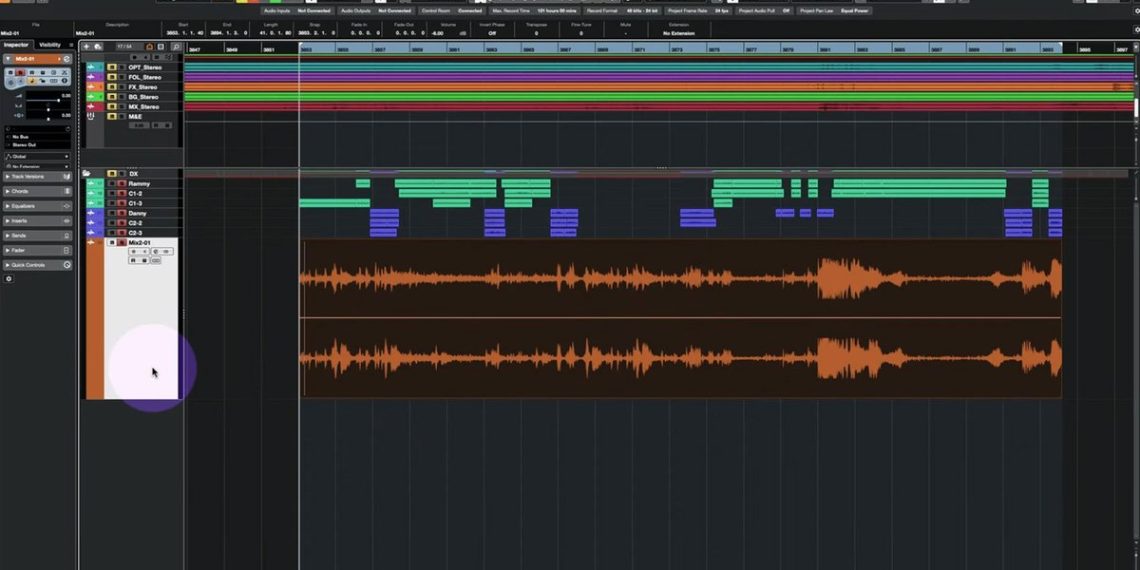Screen dimensions: 1140x570
Task: Expand the Equalizers inspector section
Action: click(x=37, y=206)
